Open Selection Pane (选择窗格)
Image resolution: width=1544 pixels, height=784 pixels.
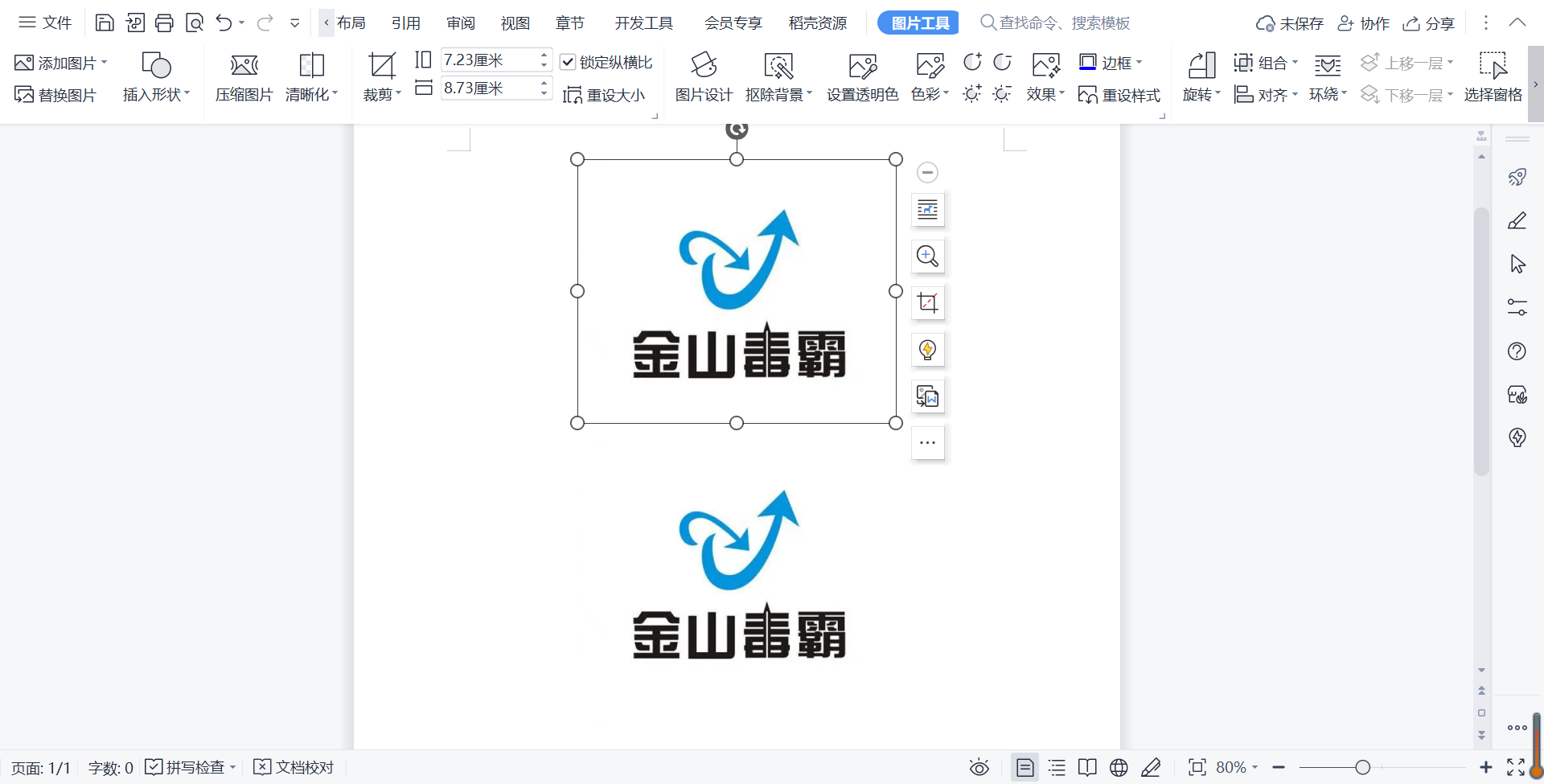[x=1493, y=78]
